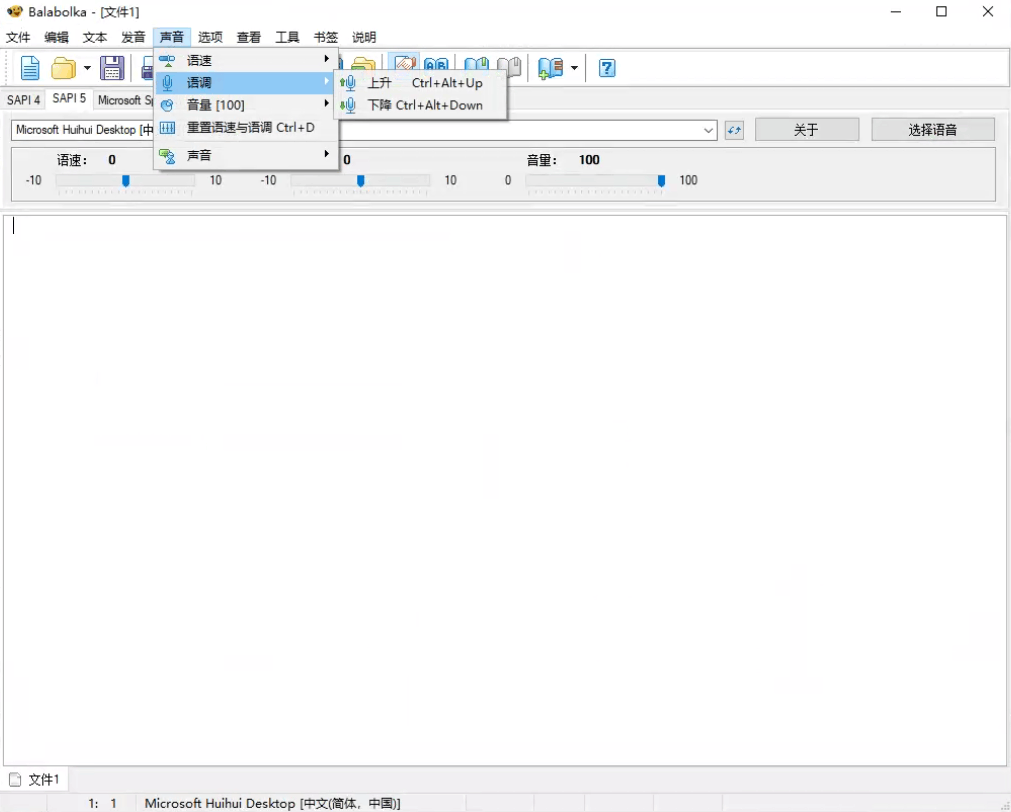The image size is (1011, 812).
Task: Click the add bookmark book icon
Action: (x=551, y=68)
